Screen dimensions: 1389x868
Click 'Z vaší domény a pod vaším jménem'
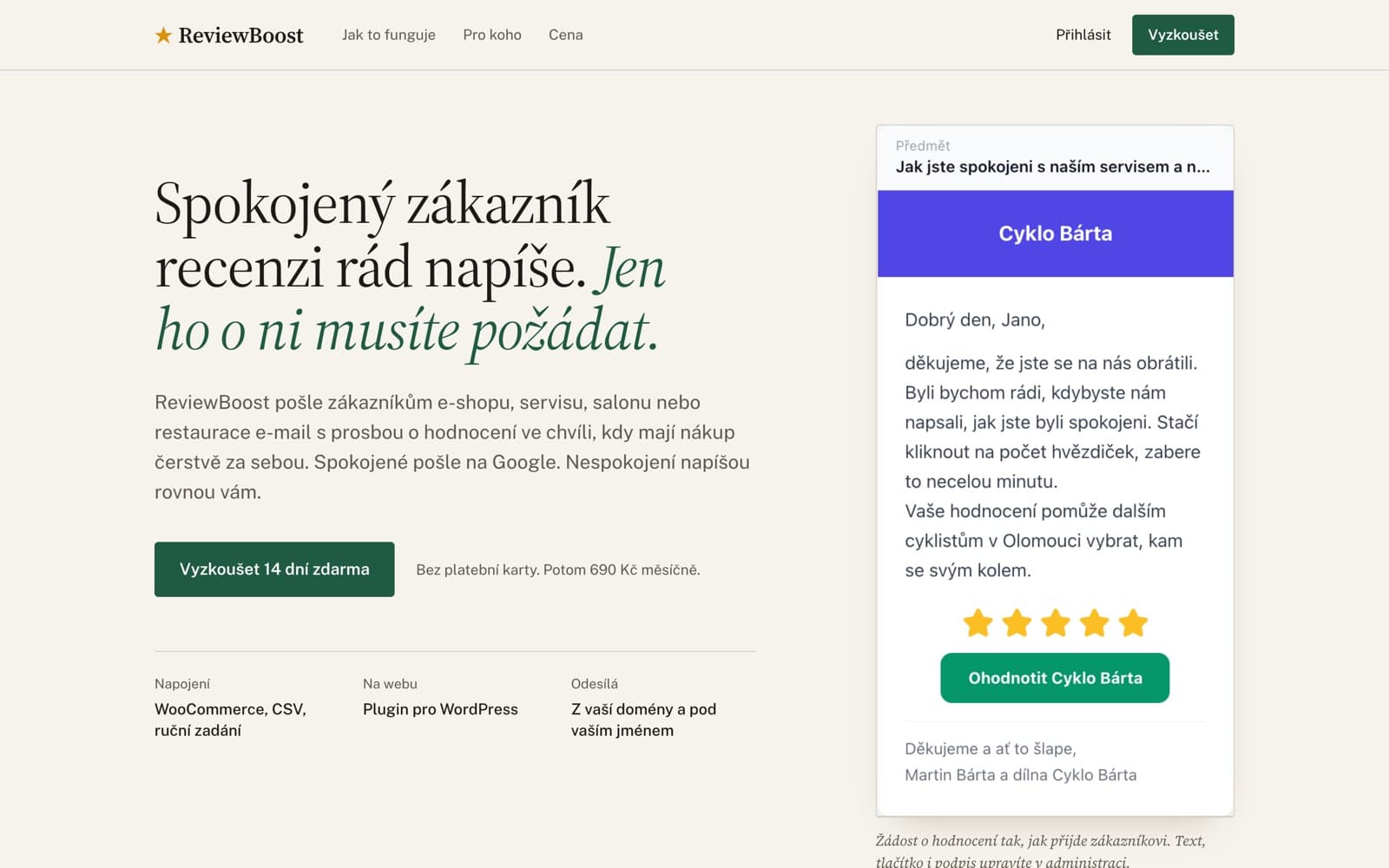(x=643, y=720)
